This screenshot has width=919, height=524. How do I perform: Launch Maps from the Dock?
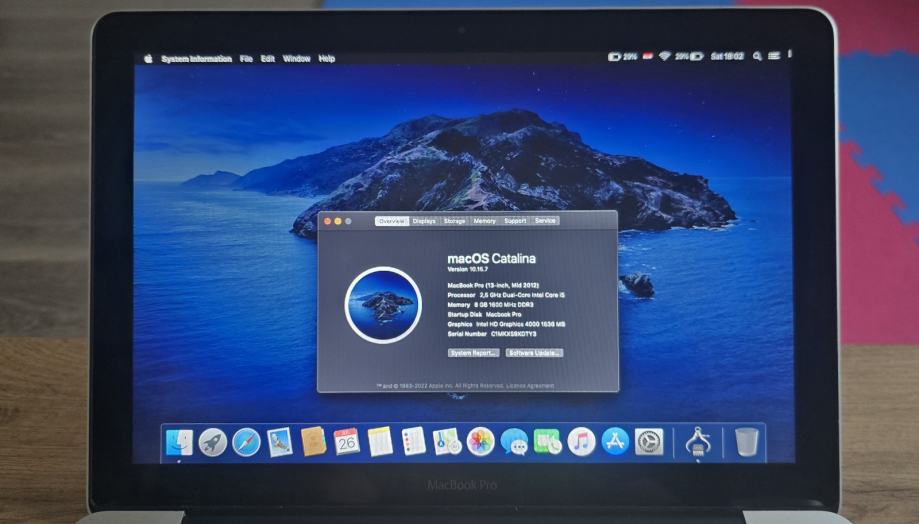coord(447,441)
